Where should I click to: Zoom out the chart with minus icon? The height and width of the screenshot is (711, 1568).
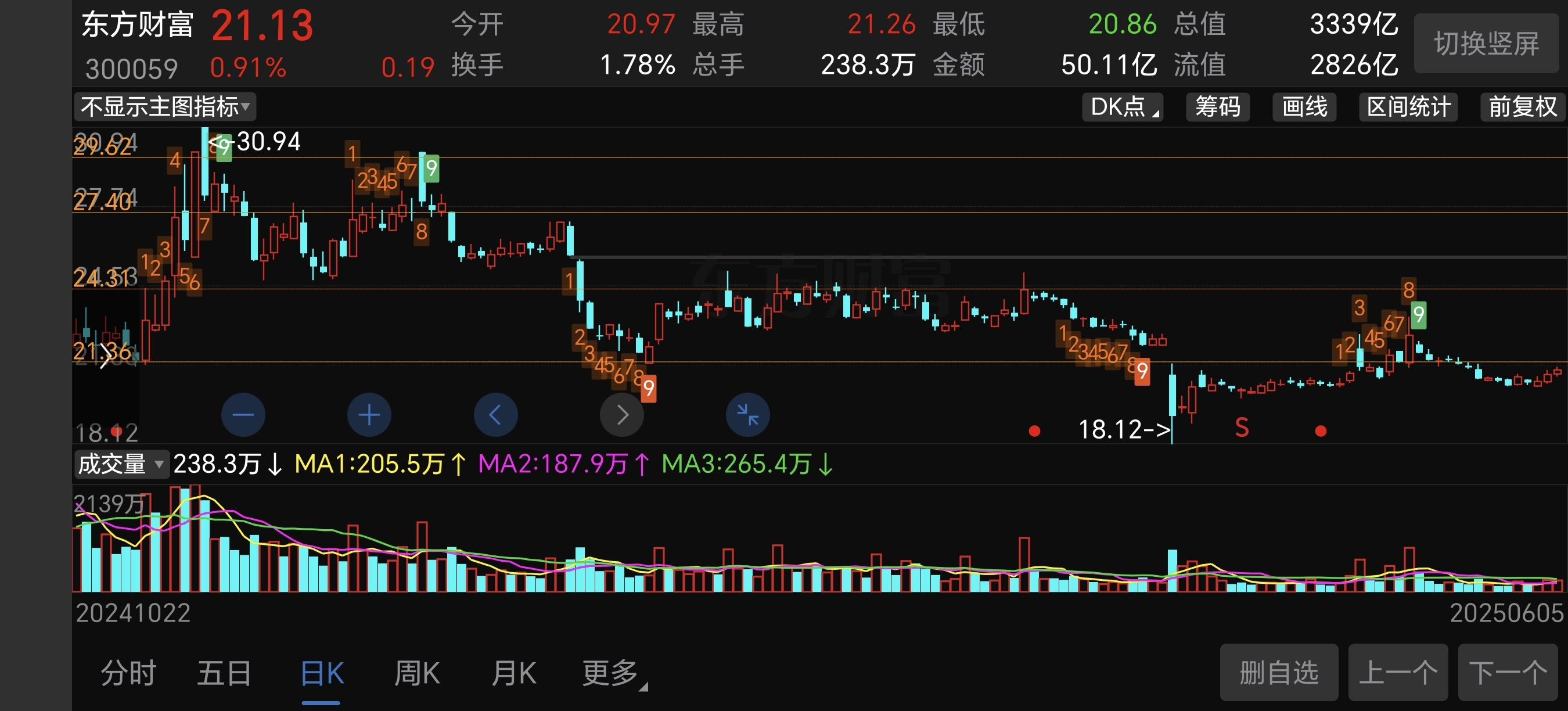(x=243, y=415)
